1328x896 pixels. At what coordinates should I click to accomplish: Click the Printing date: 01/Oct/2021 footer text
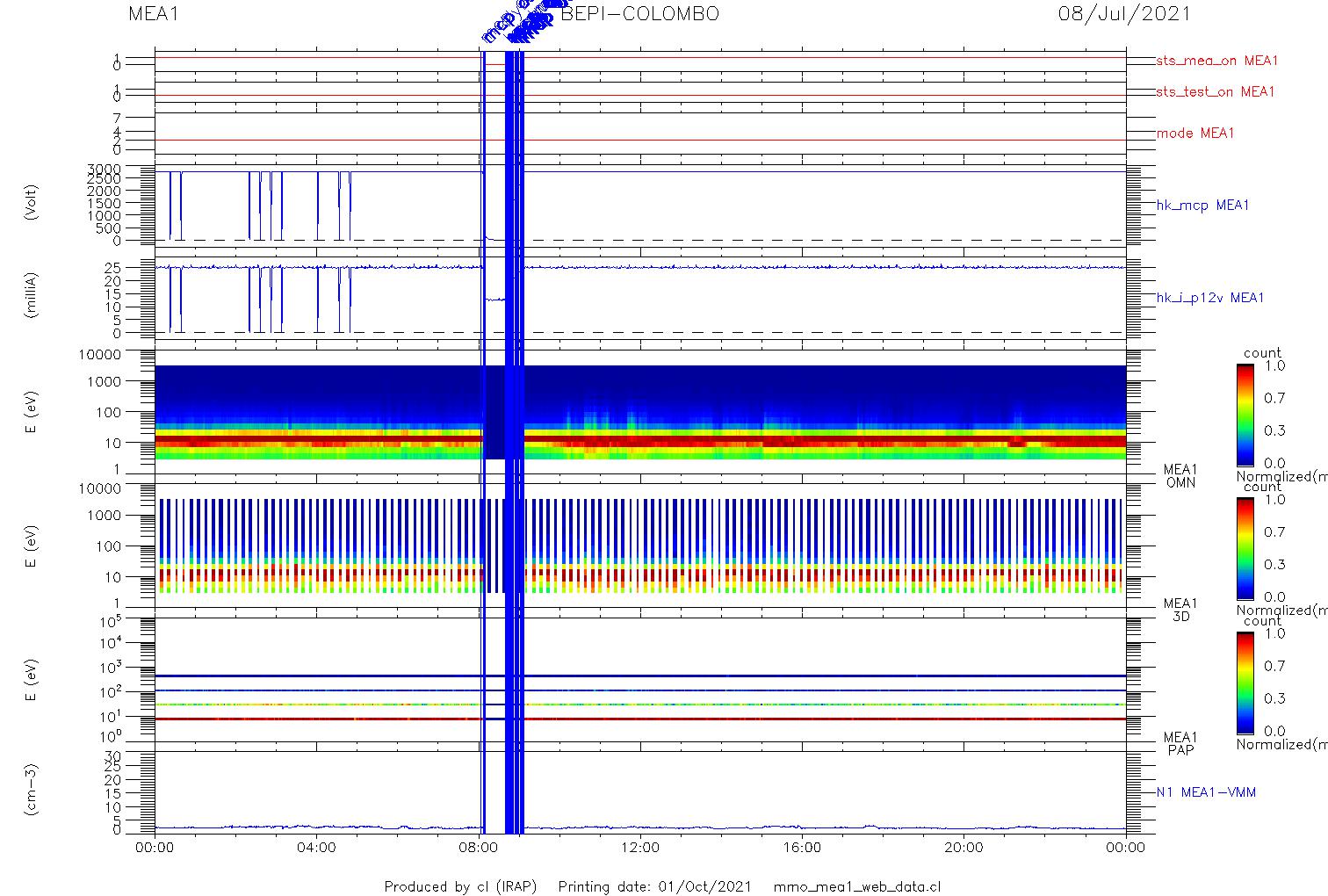(654, 886)
